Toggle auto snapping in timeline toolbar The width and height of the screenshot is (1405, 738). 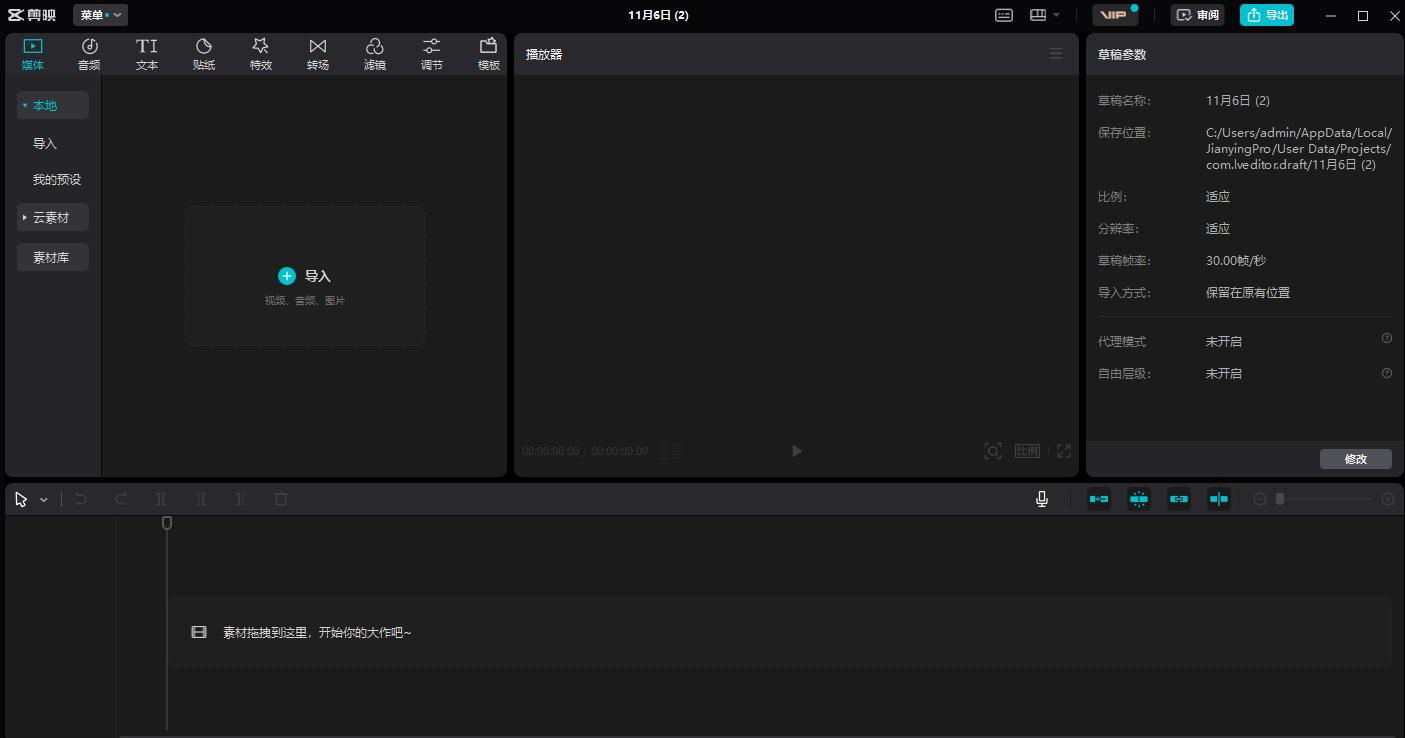point(1139,499)
